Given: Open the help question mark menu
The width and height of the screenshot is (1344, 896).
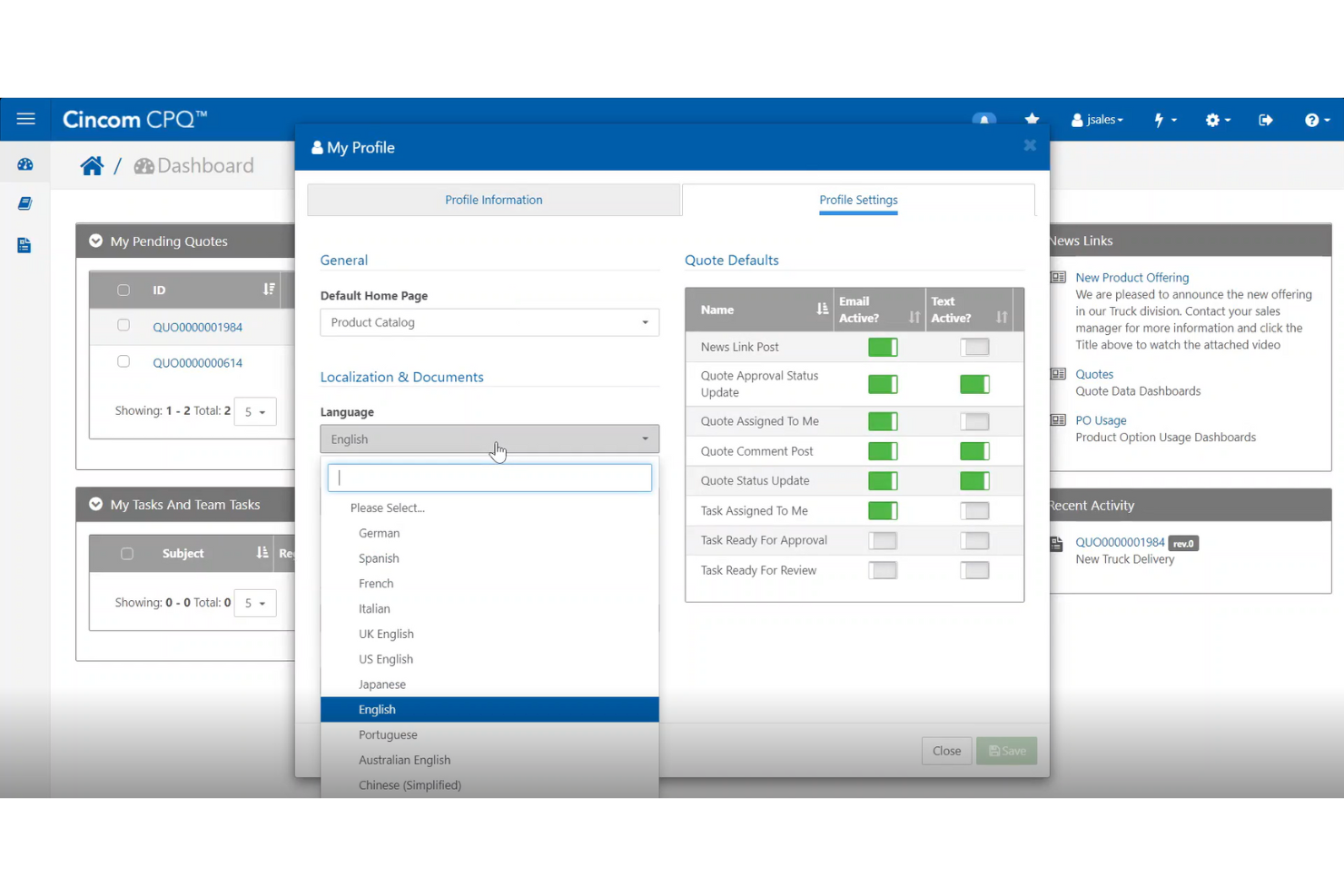Looking at the screenshot, I should 1313,119.
